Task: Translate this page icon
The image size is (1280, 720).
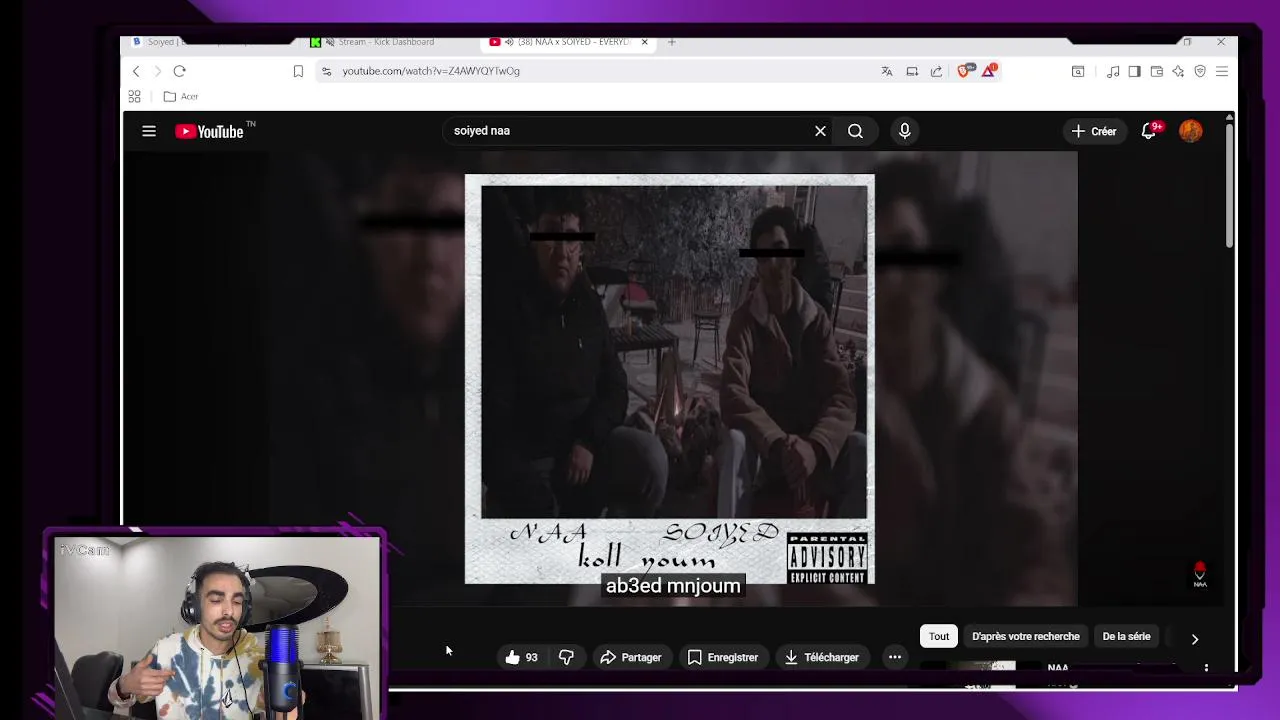Action: [x=886, y=71]
